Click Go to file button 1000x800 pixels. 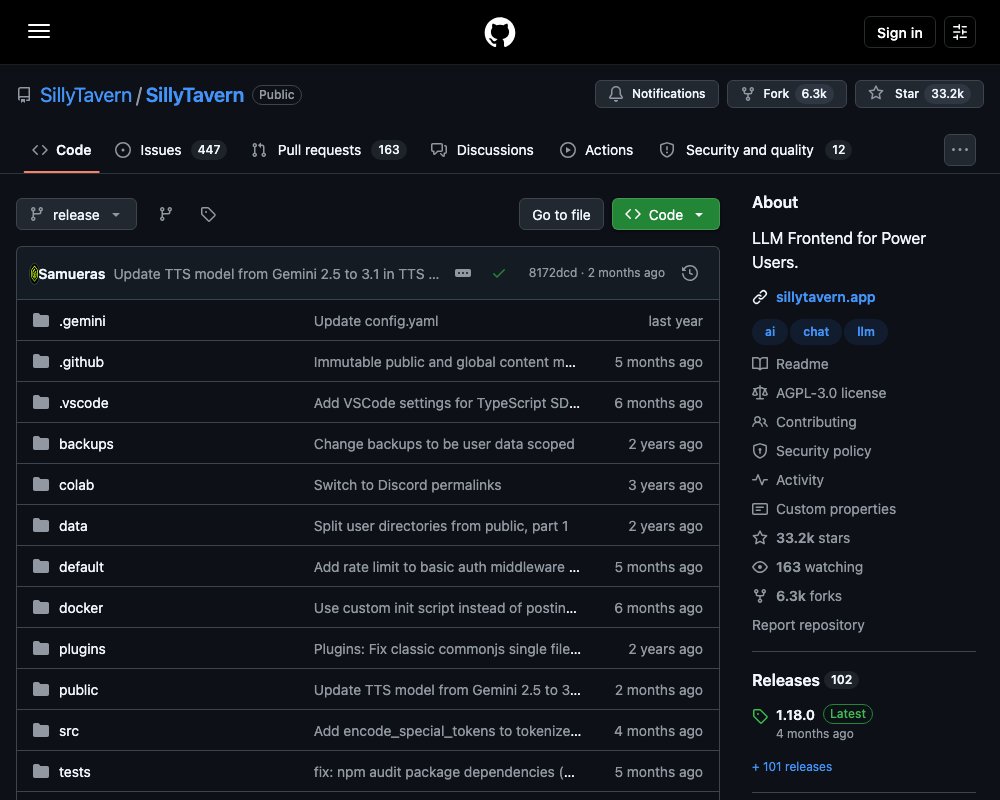[x=561, y=214]
